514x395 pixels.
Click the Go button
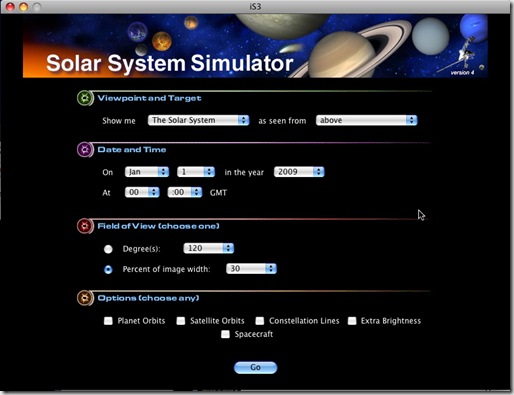click(255, 367)
